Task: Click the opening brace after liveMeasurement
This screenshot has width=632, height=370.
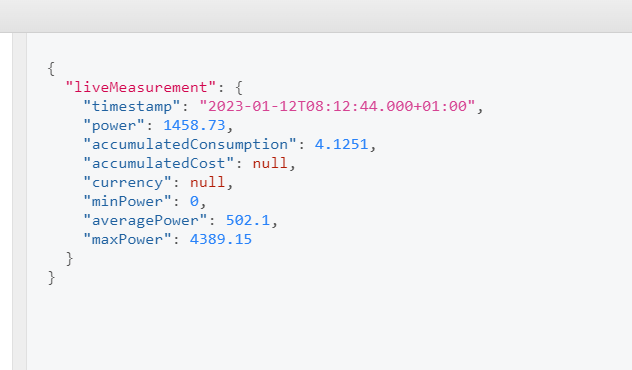Action: 239,87
